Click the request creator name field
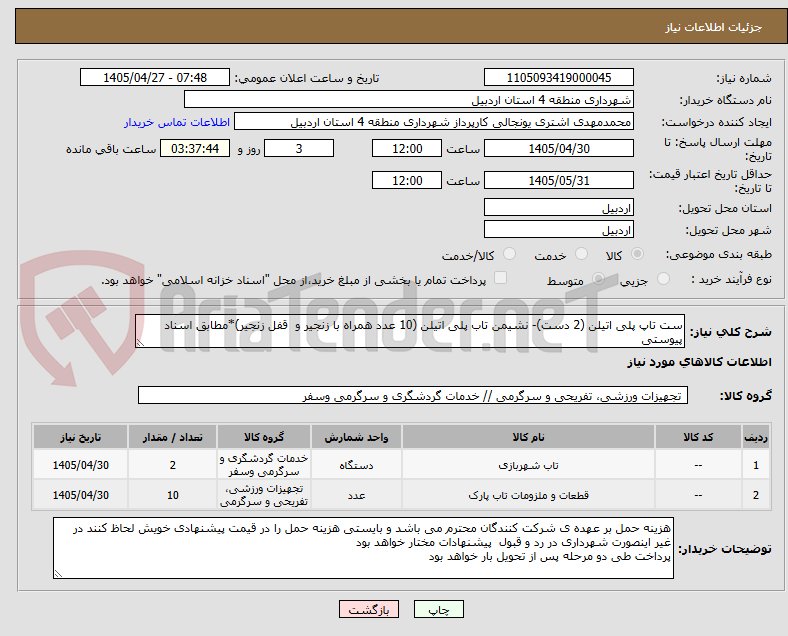Viewport: 788px width, 636px height. click(x=434, y=122)
